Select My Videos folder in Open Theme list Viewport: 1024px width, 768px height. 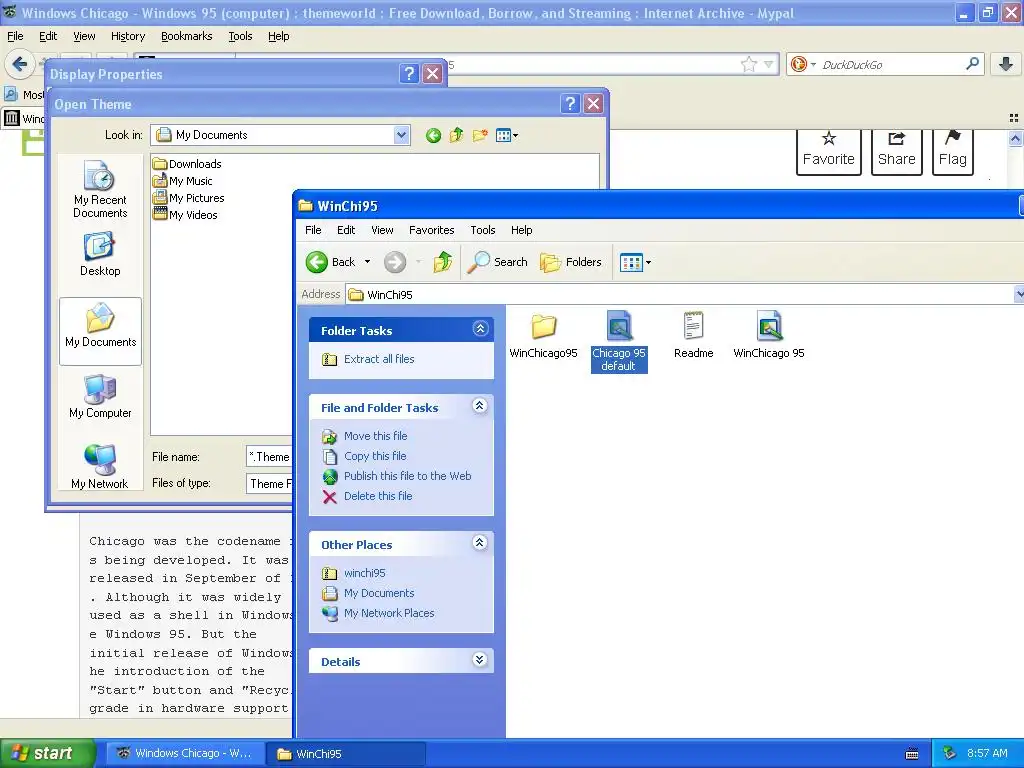coord(185,215)
